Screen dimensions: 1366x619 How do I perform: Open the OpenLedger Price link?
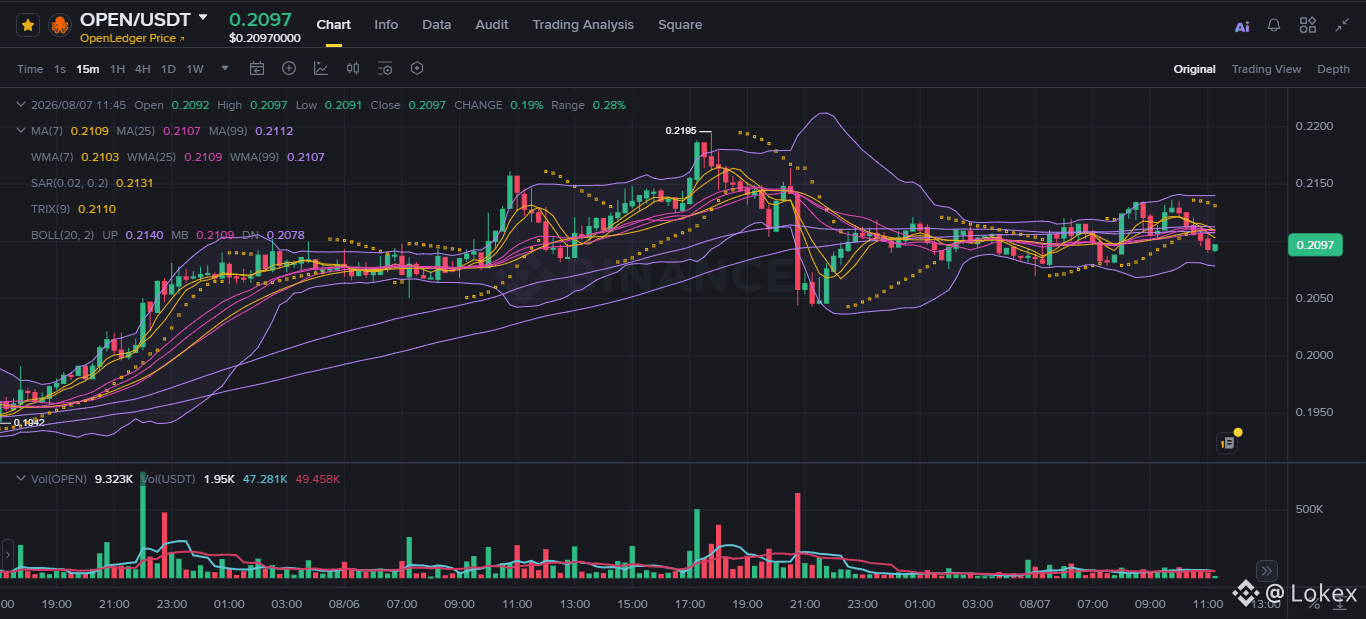point(133,38)
